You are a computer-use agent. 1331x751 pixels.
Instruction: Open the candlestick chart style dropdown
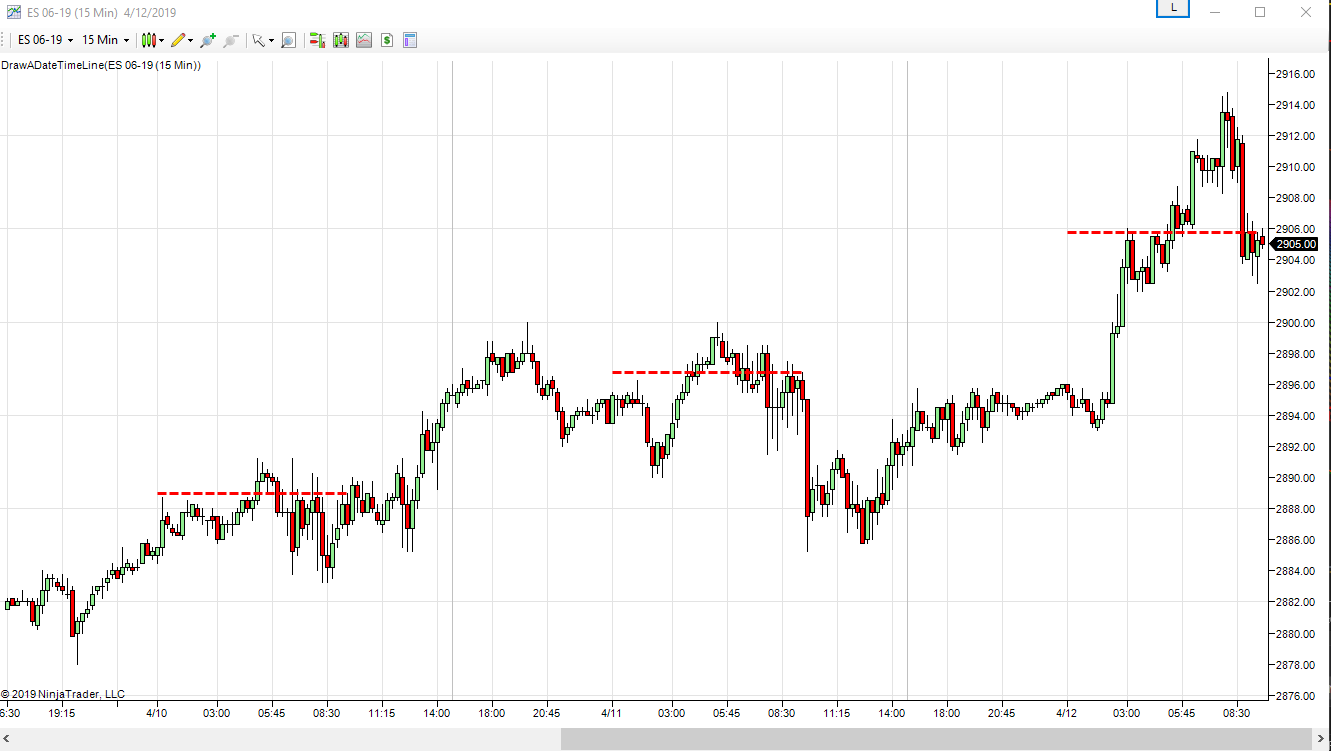click(x=153, y=40)
